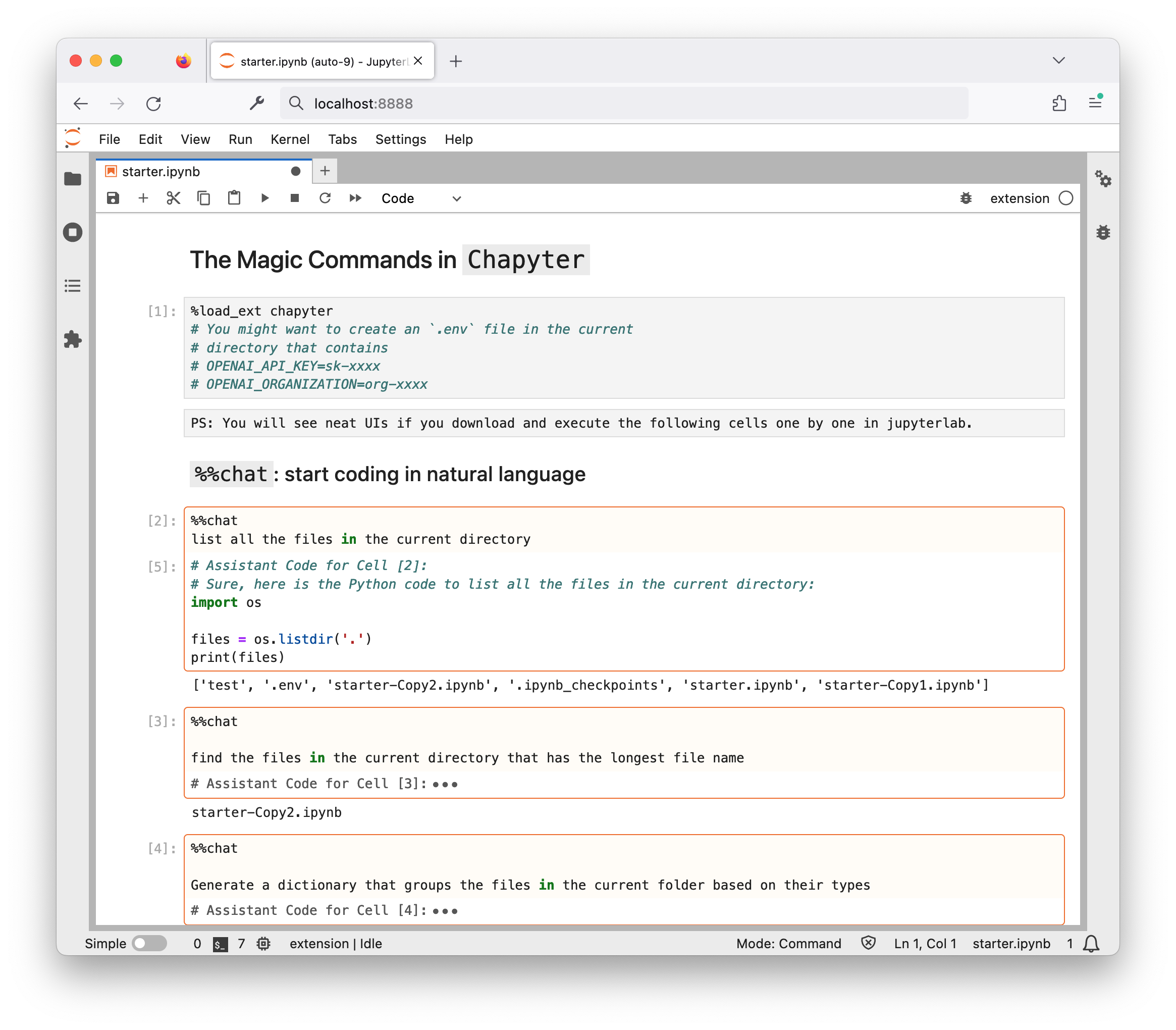Run the selected cell
The image size is (1176, 1030).
[x=264, y=198]
